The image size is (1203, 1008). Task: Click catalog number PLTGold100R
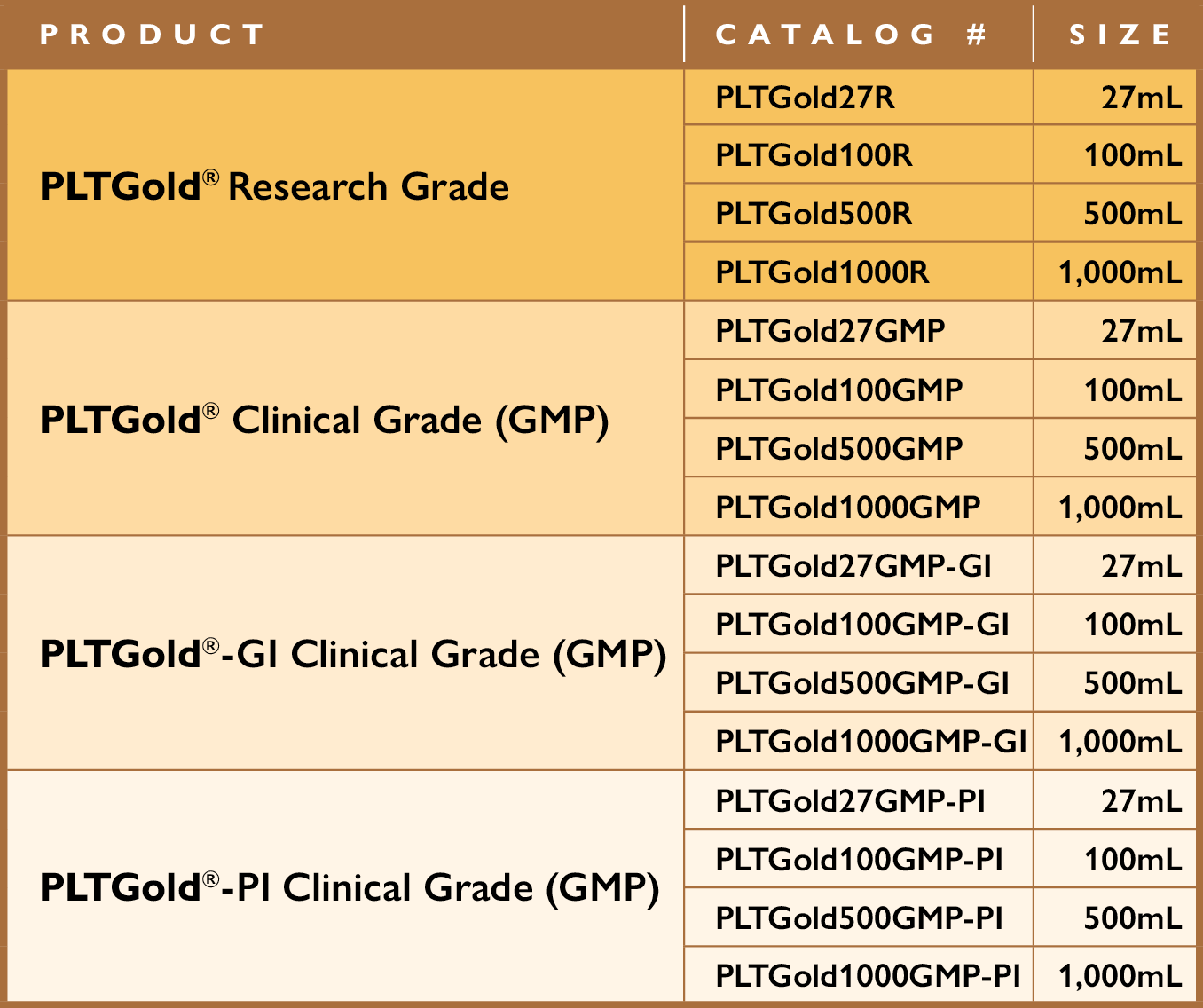[814, 155]
